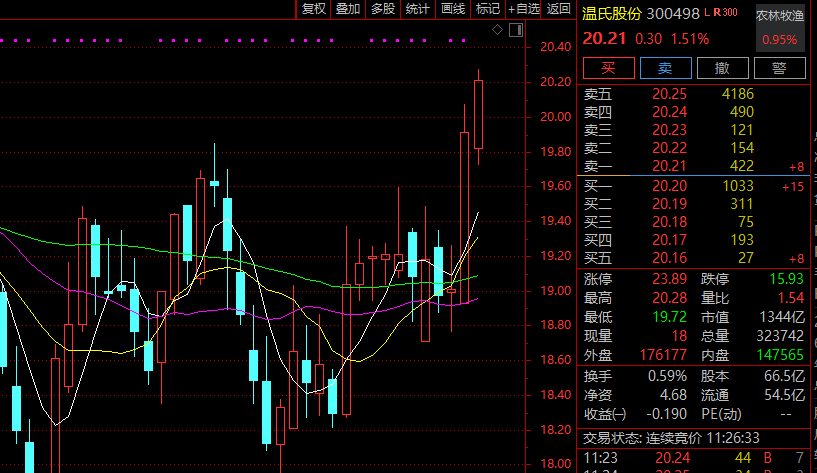Click the 撤 cancel order button
Image resolution: width=817 pixels, height=473 pixels.
(x=723, y=68)
